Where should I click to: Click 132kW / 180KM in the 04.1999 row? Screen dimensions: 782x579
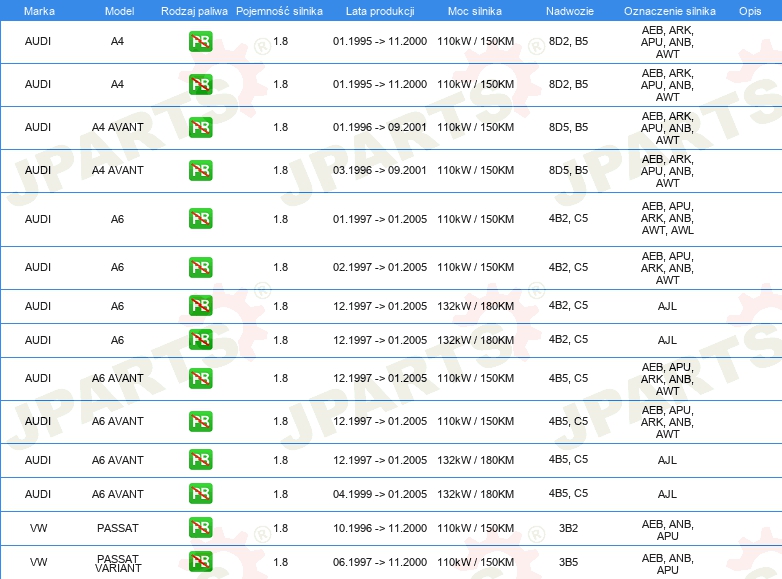point(475,494)
